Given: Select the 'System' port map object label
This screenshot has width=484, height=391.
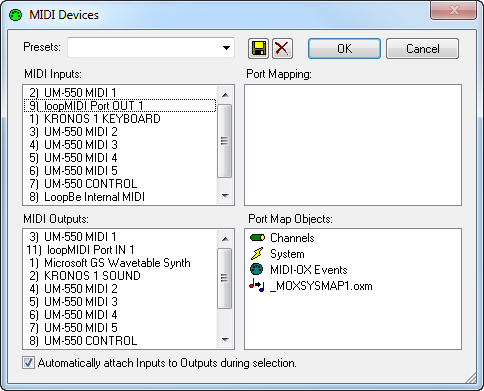Looking at the screenshot, I should (x=287, y=254).
